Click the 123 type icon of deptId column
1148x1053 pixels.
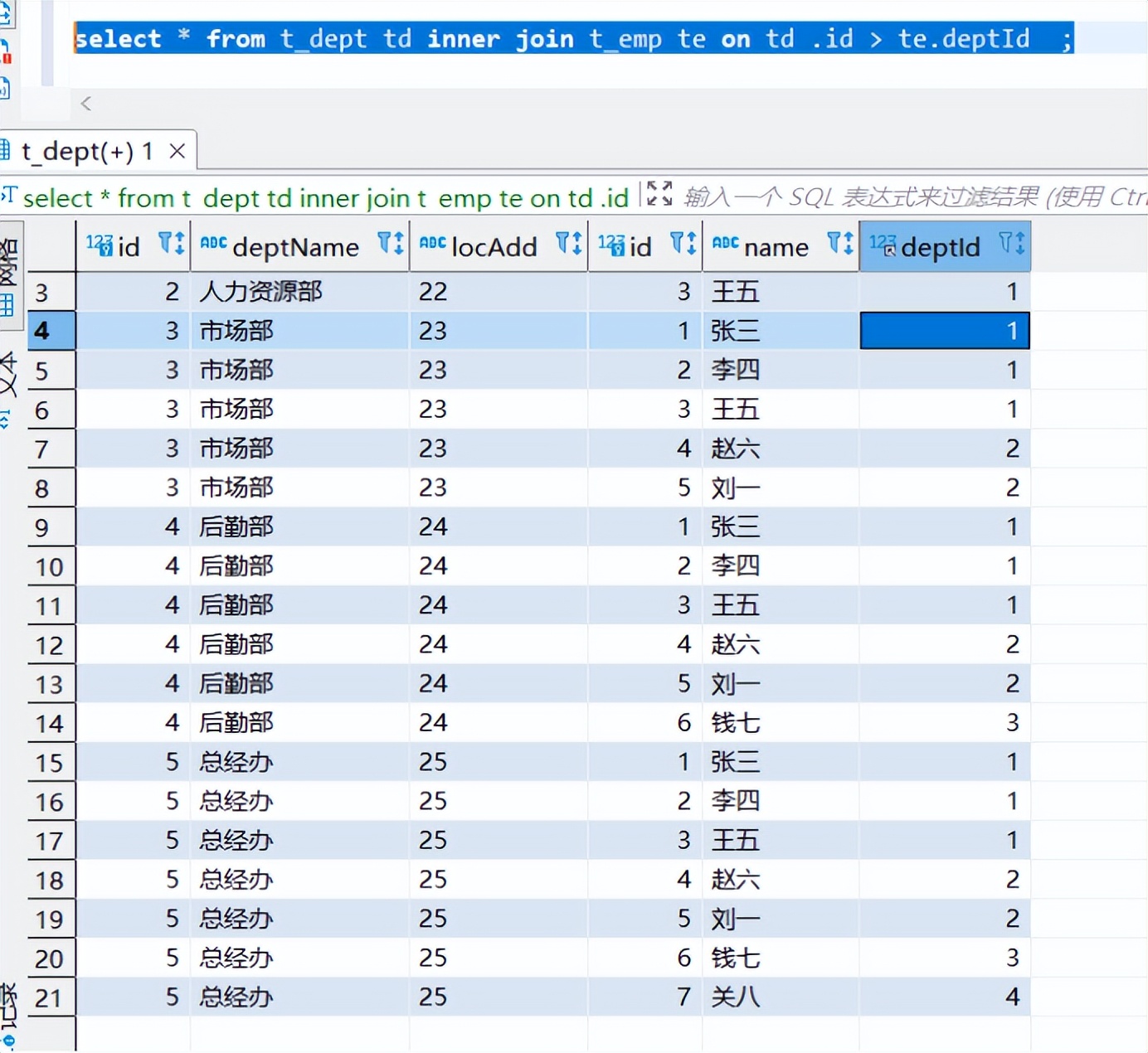click(x=883, y=245)
